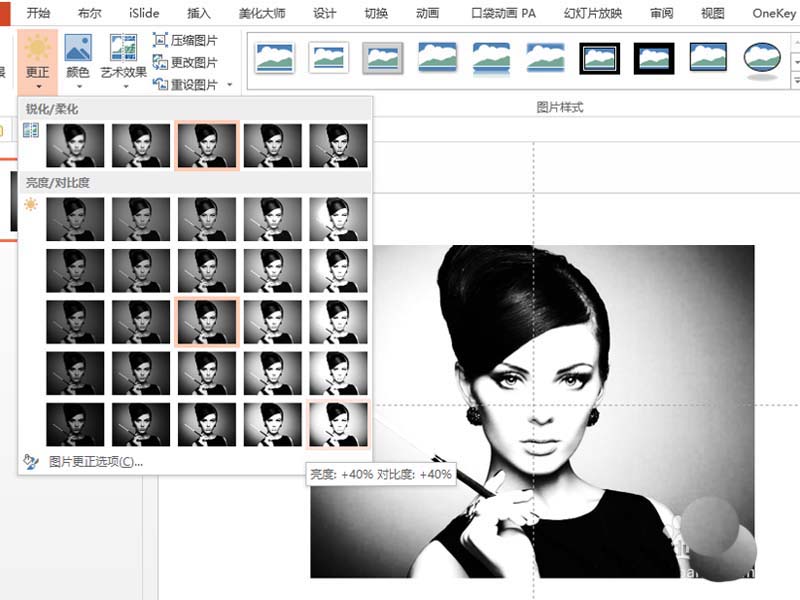Select the fourth sharpen/soften thumbnail
Viewport: 800px width, 600px height.
(272, 145)
